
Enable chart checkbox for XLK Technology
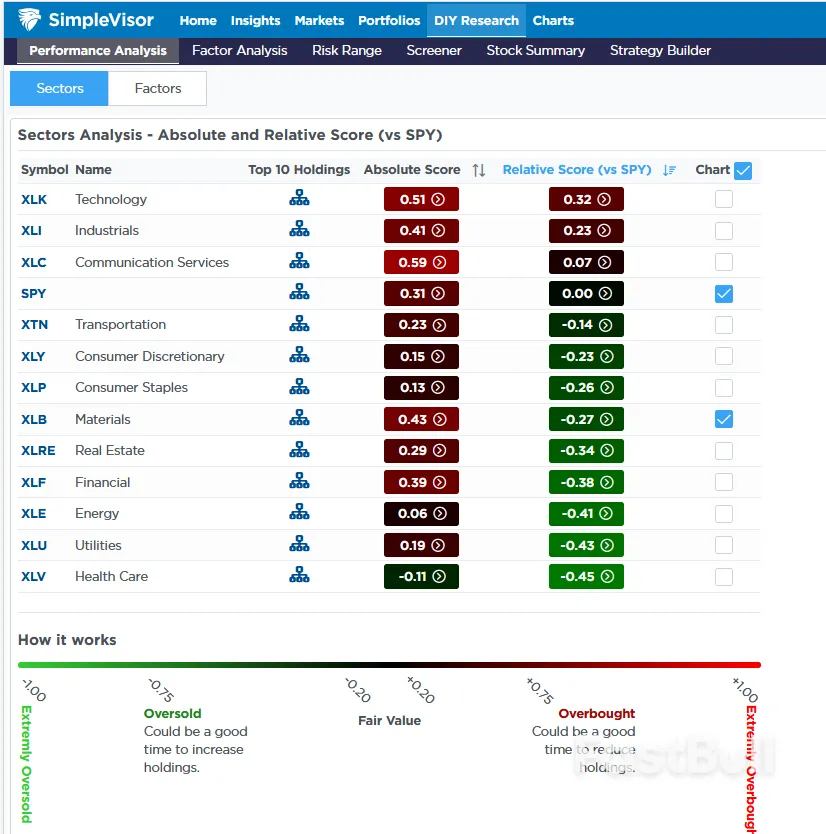pyautogui.click(x=724, y=199)
